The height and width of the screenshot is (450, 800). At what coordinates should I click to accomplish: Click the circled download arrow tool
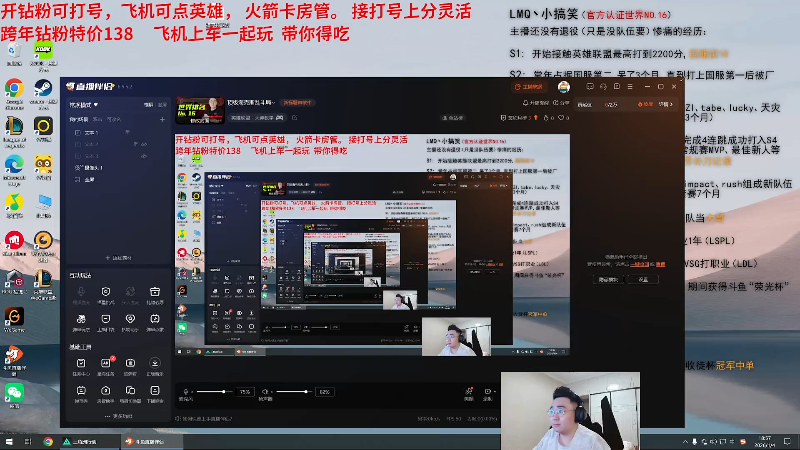[x=155, y=363]
